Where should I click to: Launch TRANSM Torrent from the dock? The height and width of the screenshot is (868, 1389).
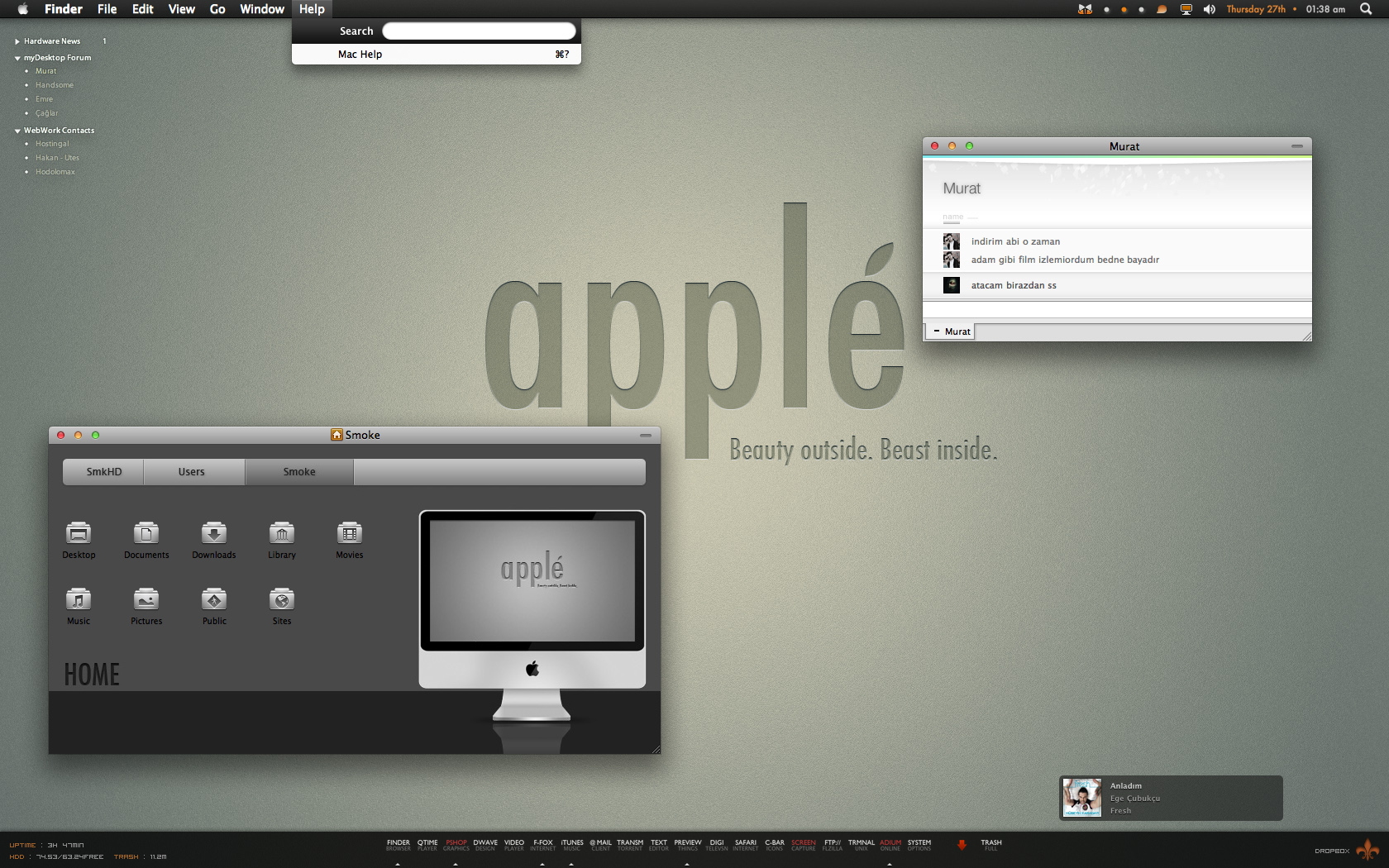(x=630, y=845)
